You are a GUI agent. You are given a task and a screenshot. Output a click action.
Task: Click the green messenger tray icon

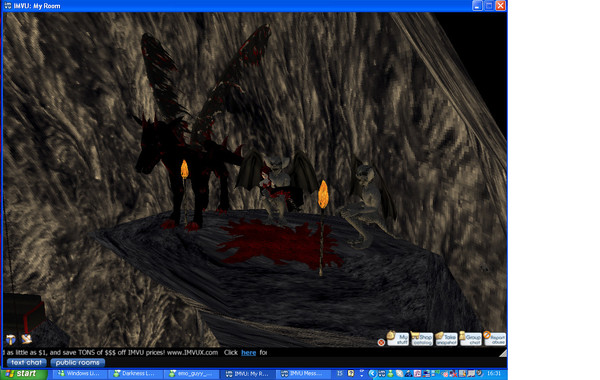[x=390, y=374]
